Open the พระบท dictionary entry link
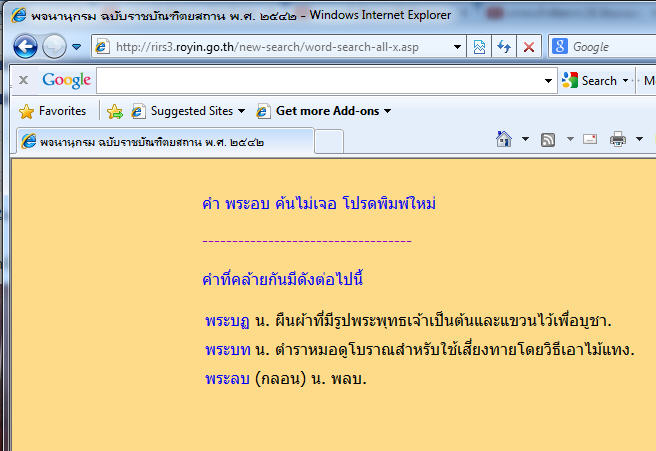 [x=228, y=350]
